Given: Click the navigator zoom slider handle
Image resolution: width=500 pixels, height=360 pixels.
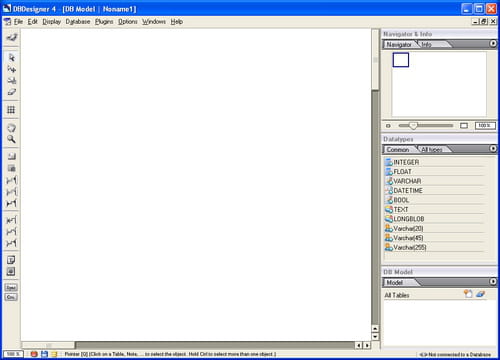Looking at the screenshot, I should click(x=413, y=126).
